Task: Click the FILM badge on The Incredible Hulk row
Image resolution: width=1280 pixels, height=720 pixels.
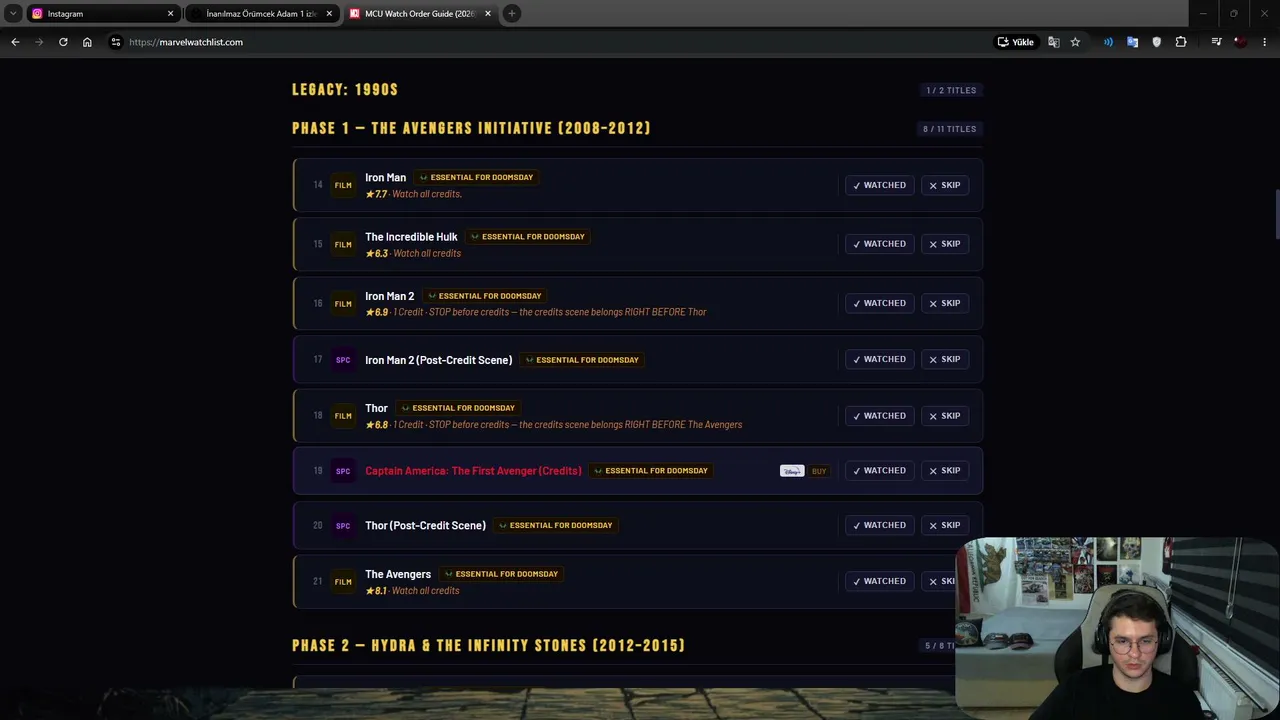Action: 343,244
